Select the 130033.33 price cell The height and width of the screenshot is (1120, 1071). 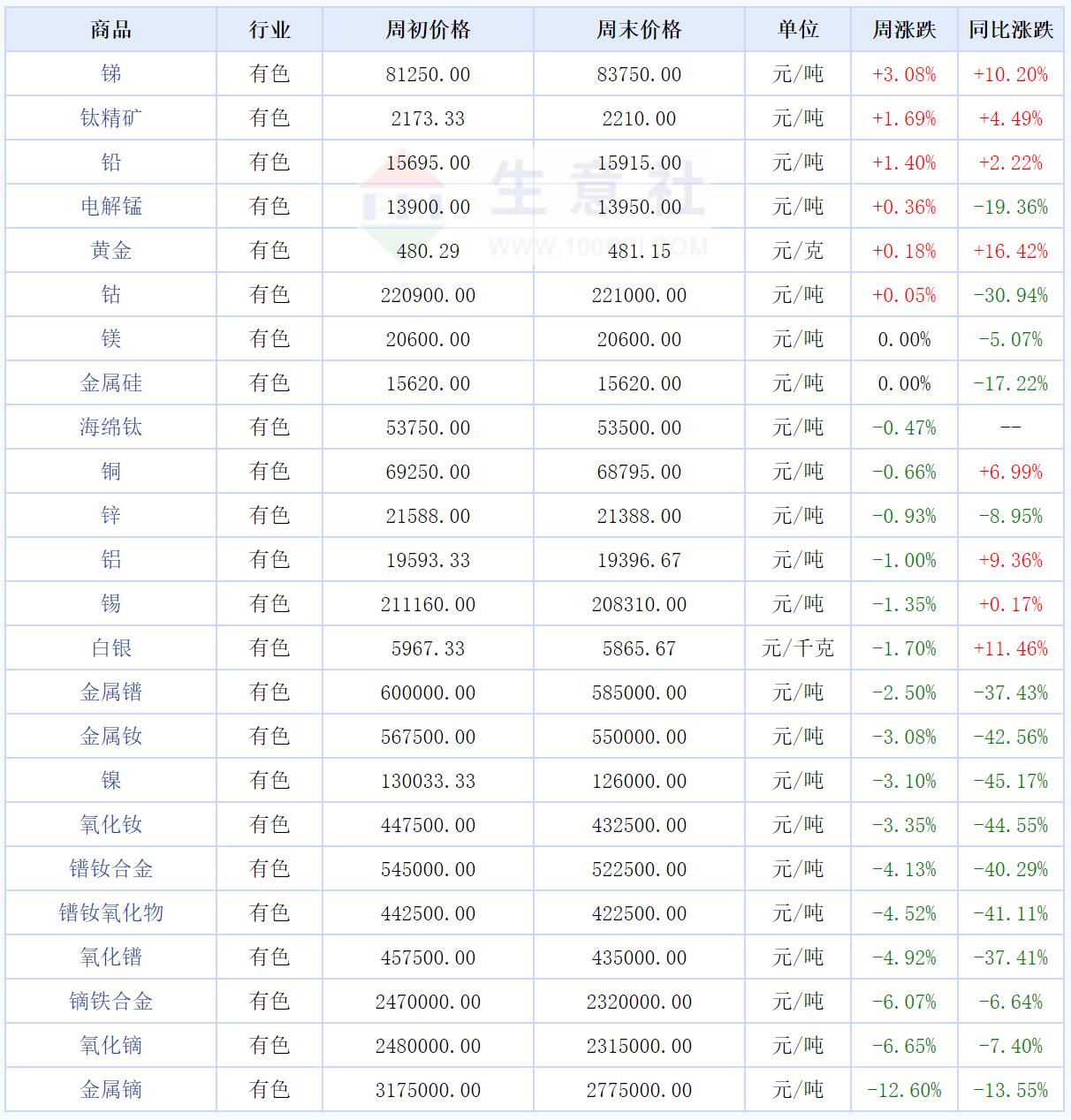(428, 781)
